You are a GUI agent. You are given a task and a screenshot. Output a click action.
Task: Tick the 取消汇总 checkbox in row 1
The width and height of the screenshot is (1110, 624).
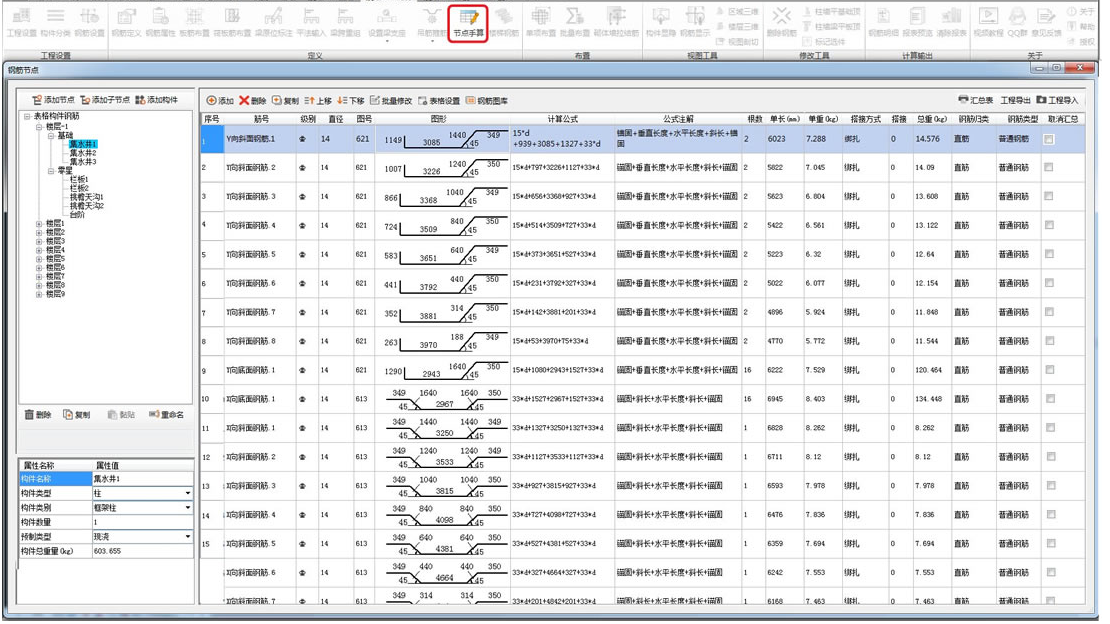(1048, 140)
